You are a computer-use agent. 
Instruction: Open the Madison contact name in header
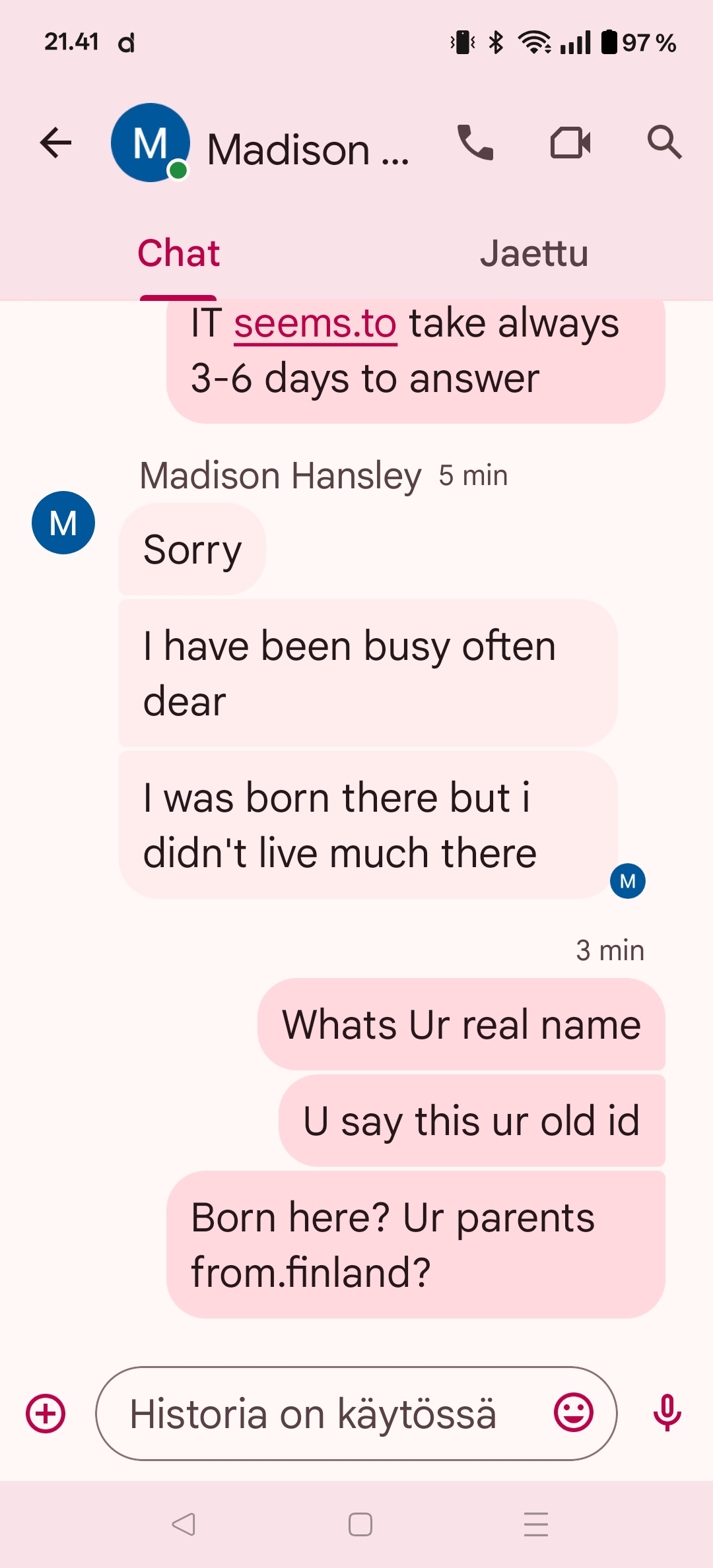pos(308,150)
